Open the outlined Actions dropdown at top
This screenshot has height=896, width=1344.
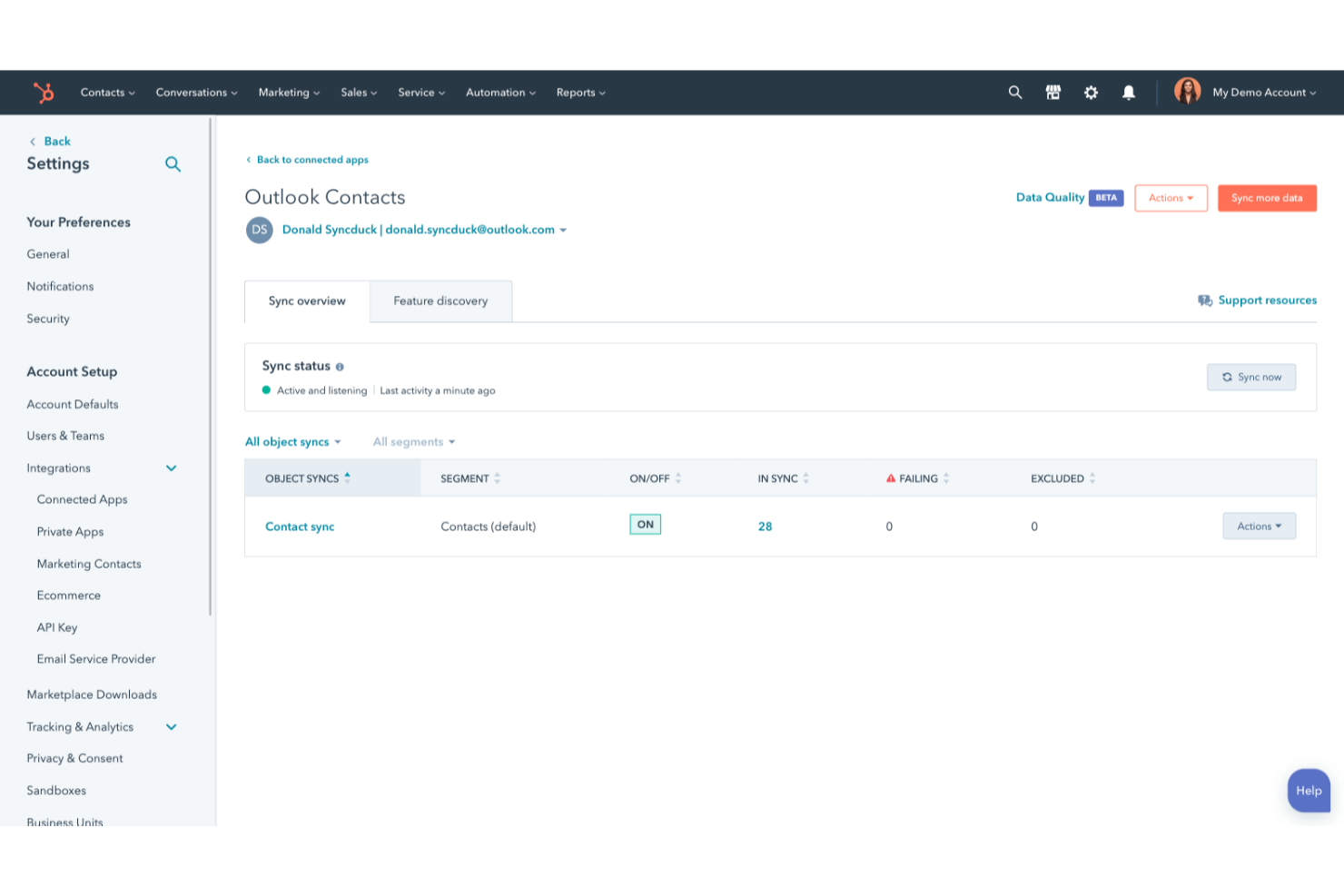[x=1171, y=198]
